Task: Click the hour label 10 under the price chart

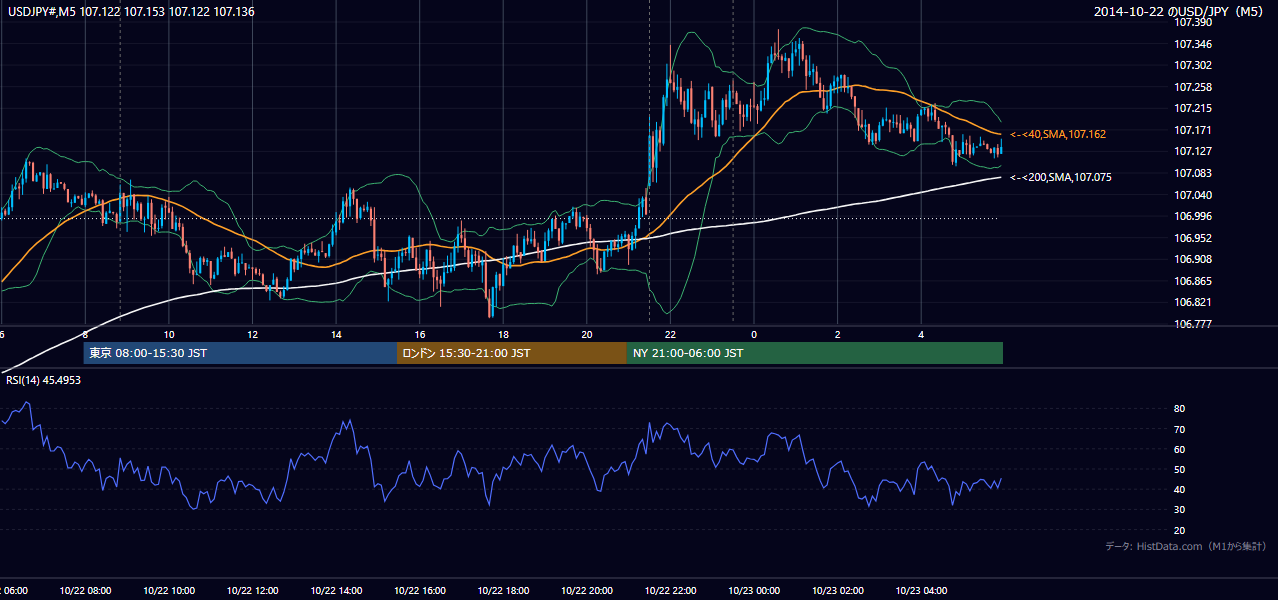Action: [x=169, y=334]
